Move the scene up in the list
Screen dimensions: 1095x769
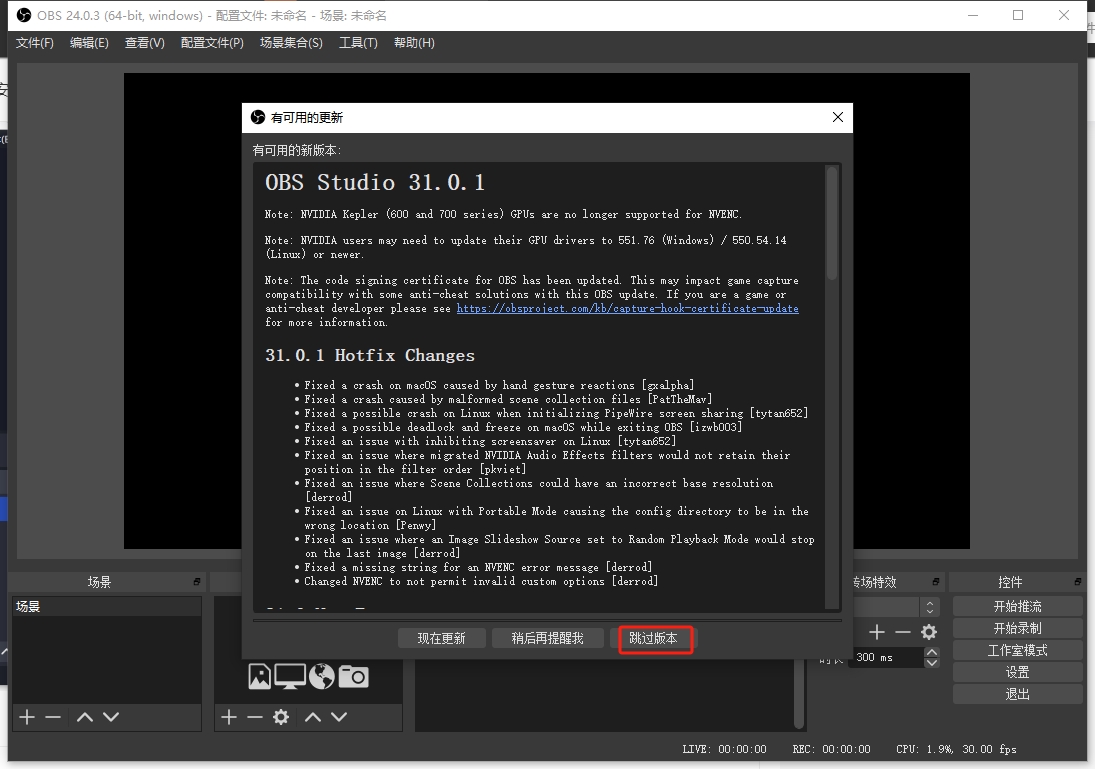tap(84, 717)
